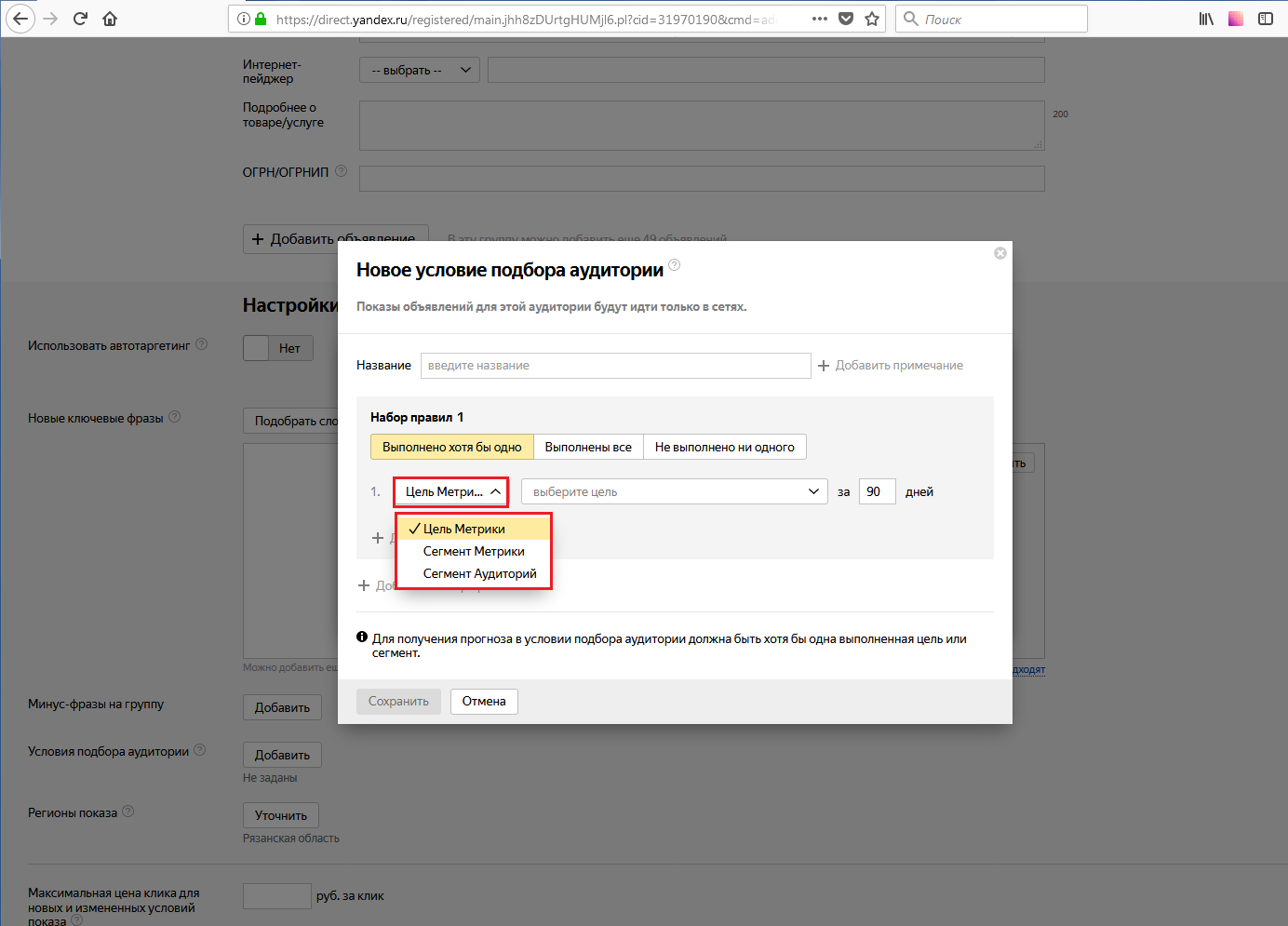The image size is (1288, 926).
Task: Select 'Выполнены все' rule mode
Action: [x=588, y=447]
